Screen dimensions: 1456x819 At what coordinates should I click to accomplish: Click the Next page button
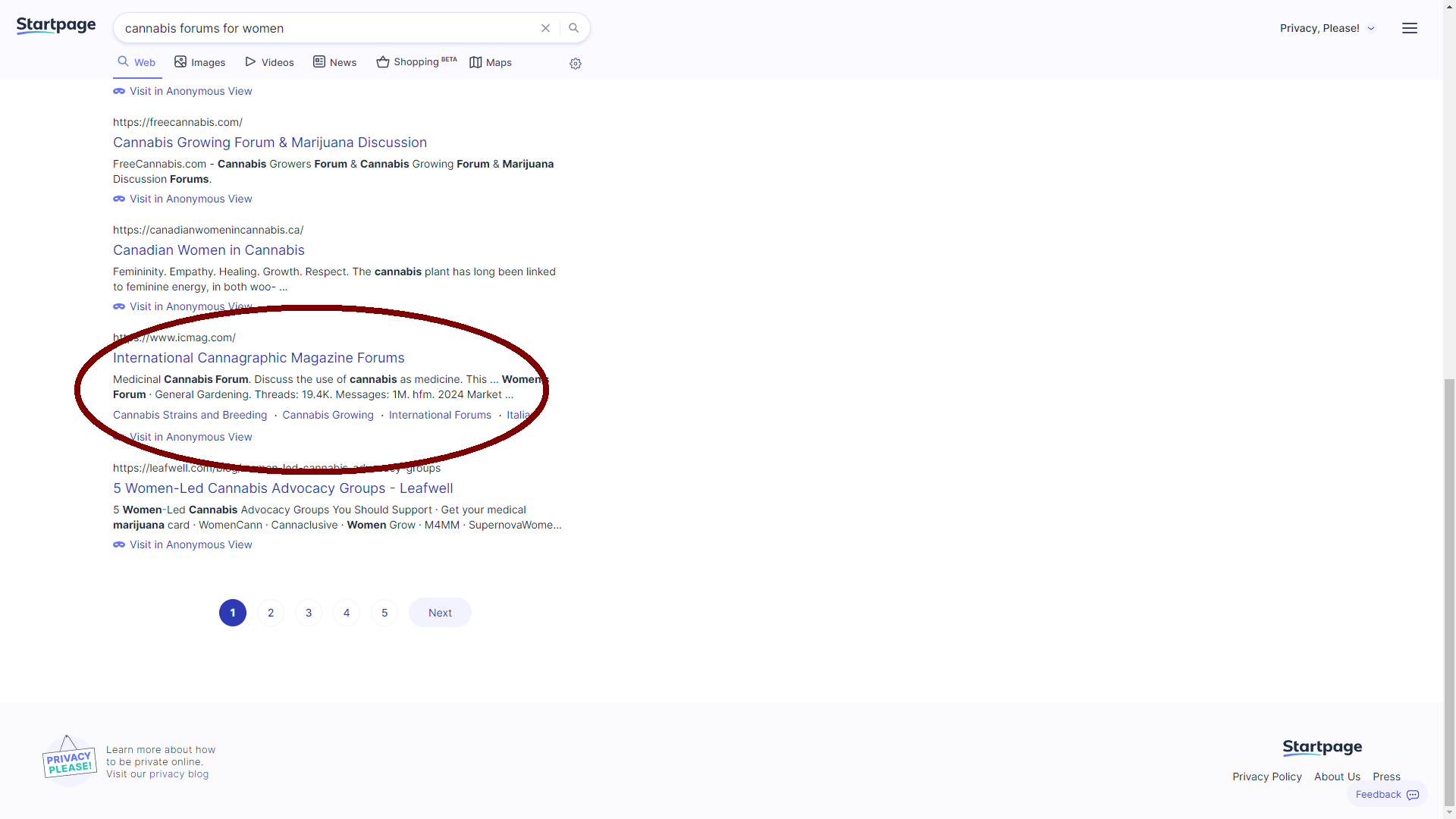tap(440, 613)
